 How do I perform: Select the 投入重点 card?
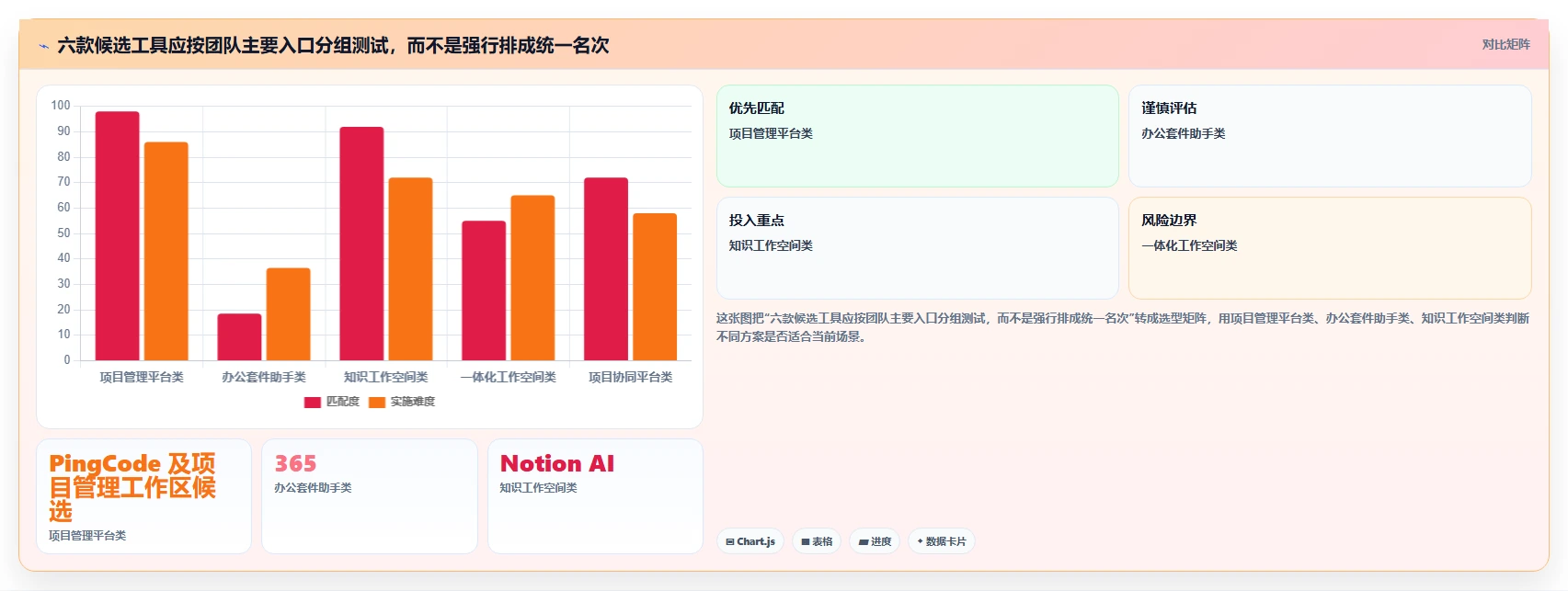(918, 248)
